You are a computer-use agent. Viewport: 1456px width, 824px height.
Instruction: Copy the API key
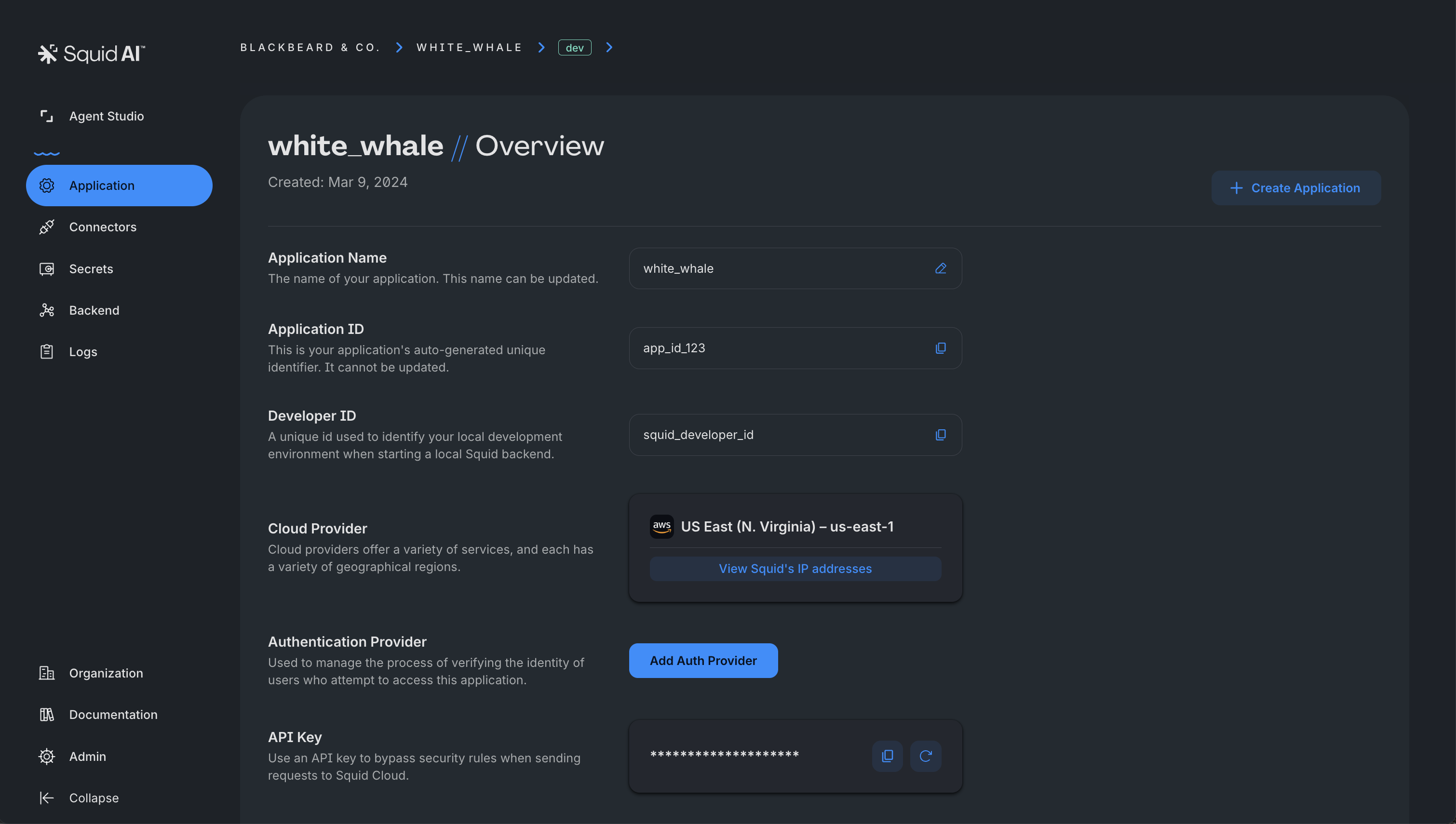(888, 756)
